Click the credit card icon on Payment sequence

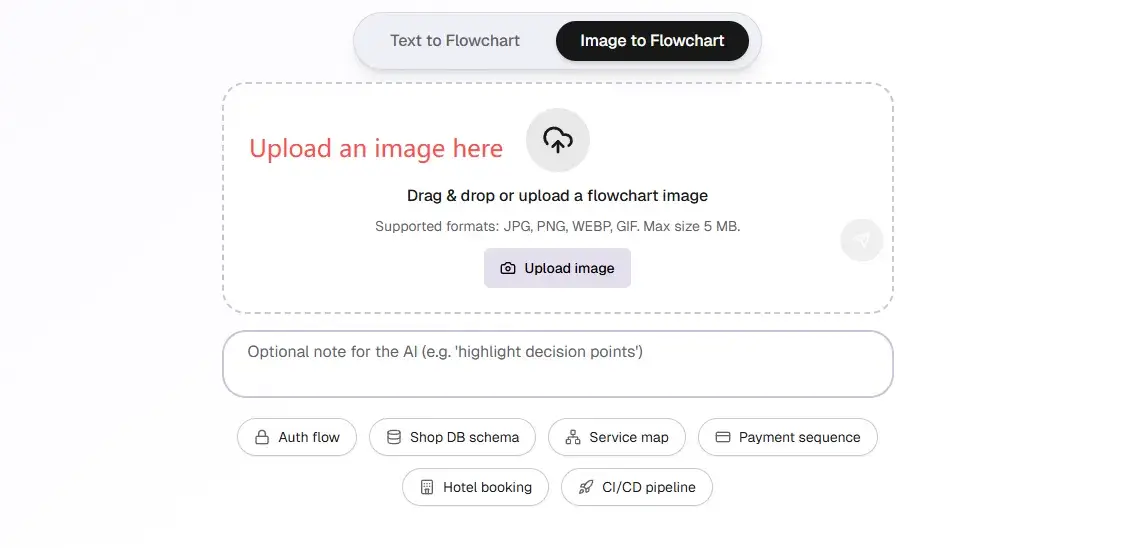(x=723, y=437)
